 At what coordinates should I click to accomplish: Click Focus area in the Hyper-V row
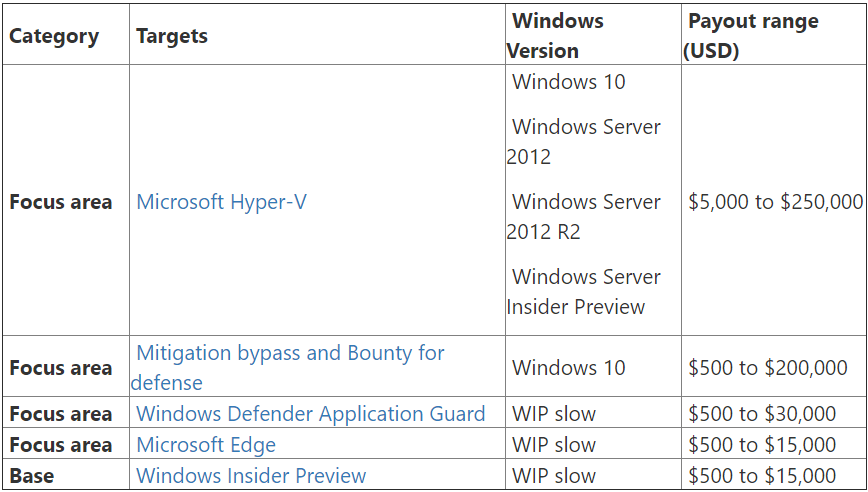click(x=60, y=202)
